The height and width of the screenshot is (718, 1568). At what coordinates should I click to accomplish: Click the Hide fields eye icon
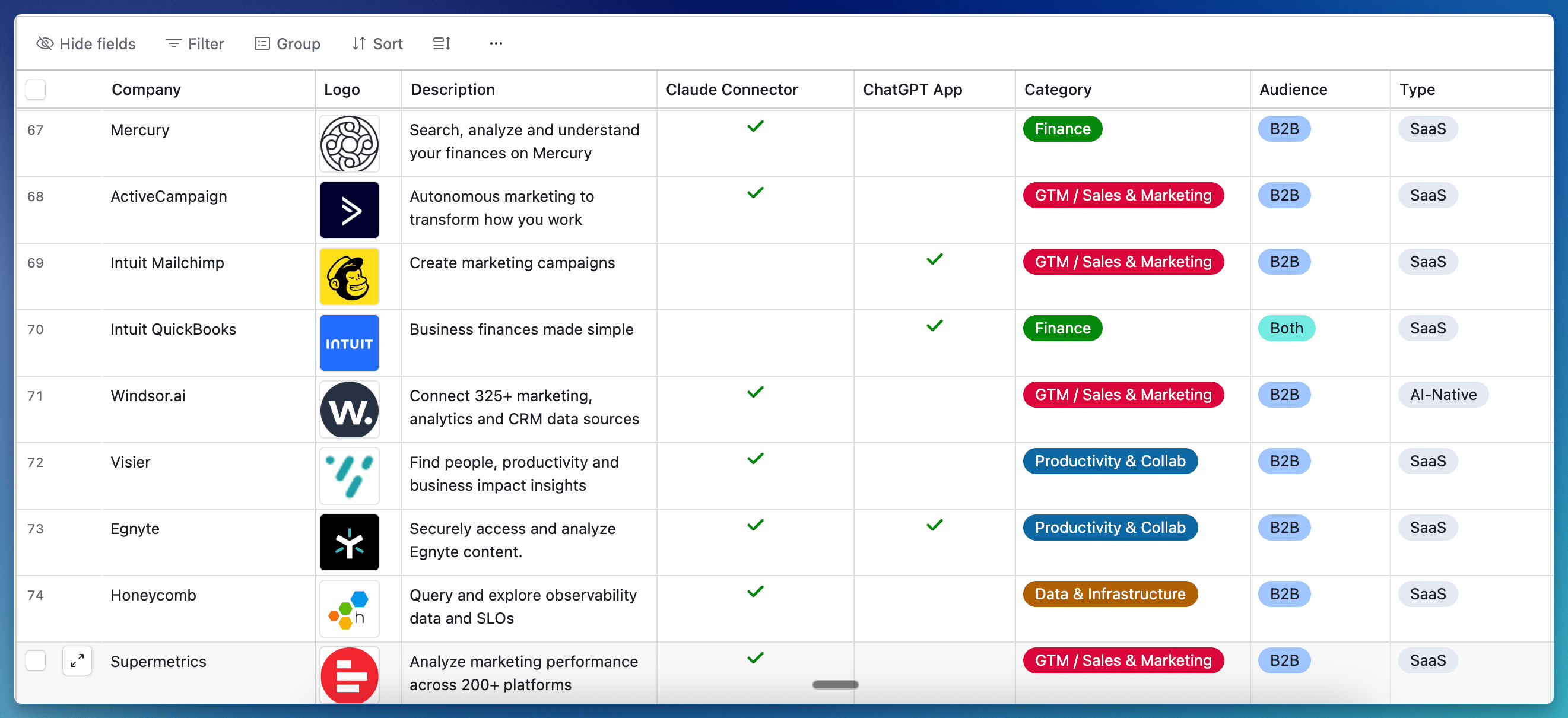[x=45, y=43]
